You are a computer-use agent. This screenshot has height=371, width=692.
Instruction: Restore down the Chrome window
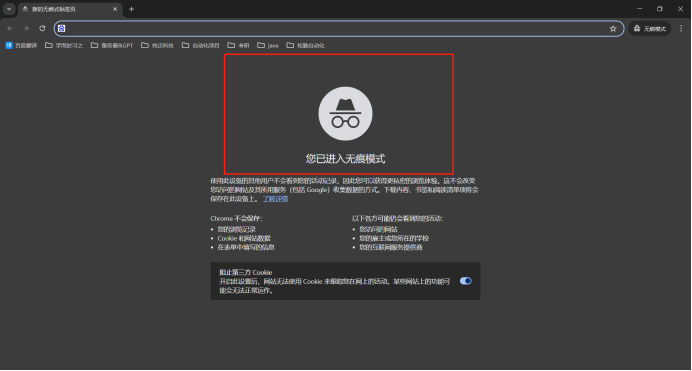pos(660,9)
